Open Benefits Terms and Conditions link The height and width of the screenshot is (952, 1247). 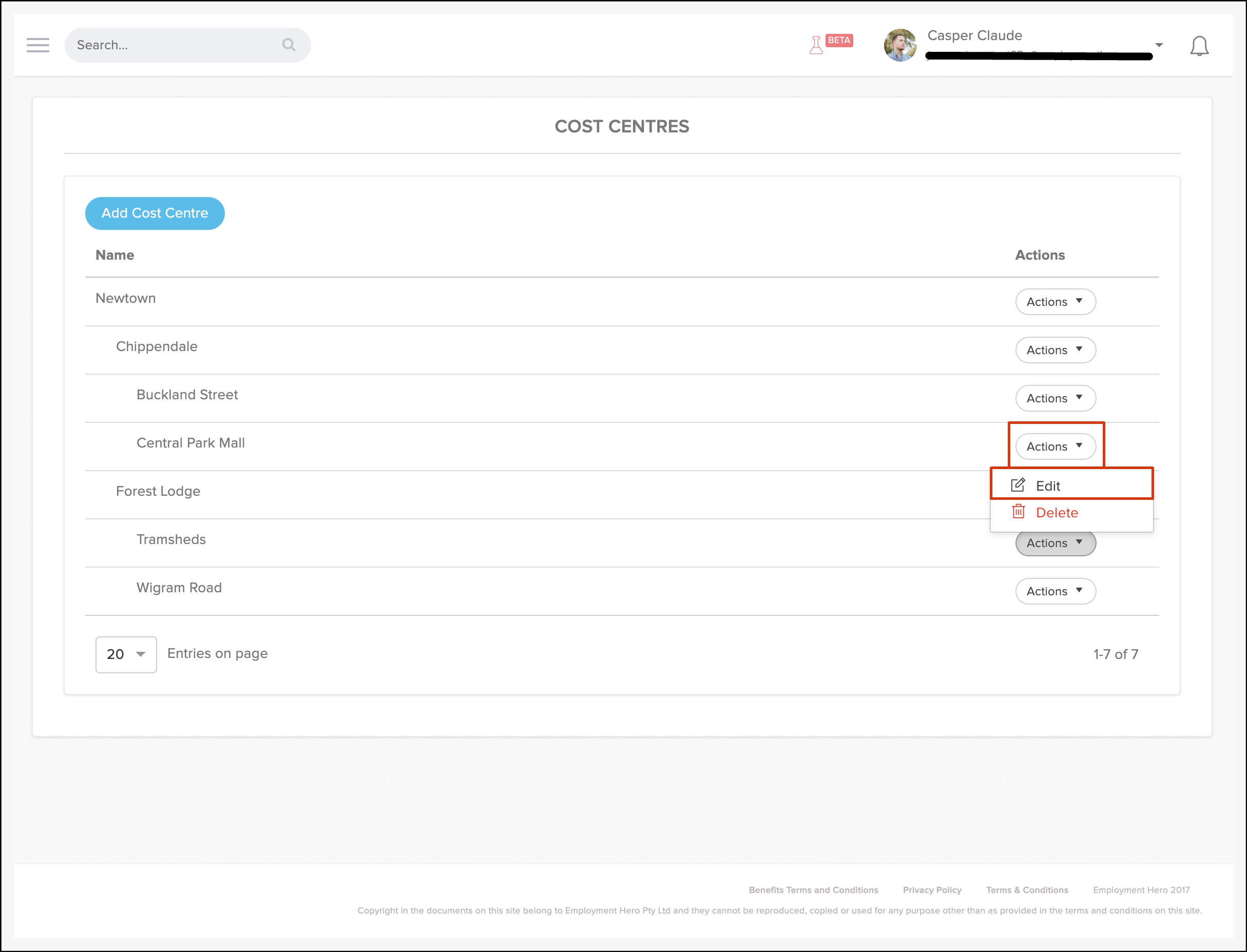pos(813,890)
